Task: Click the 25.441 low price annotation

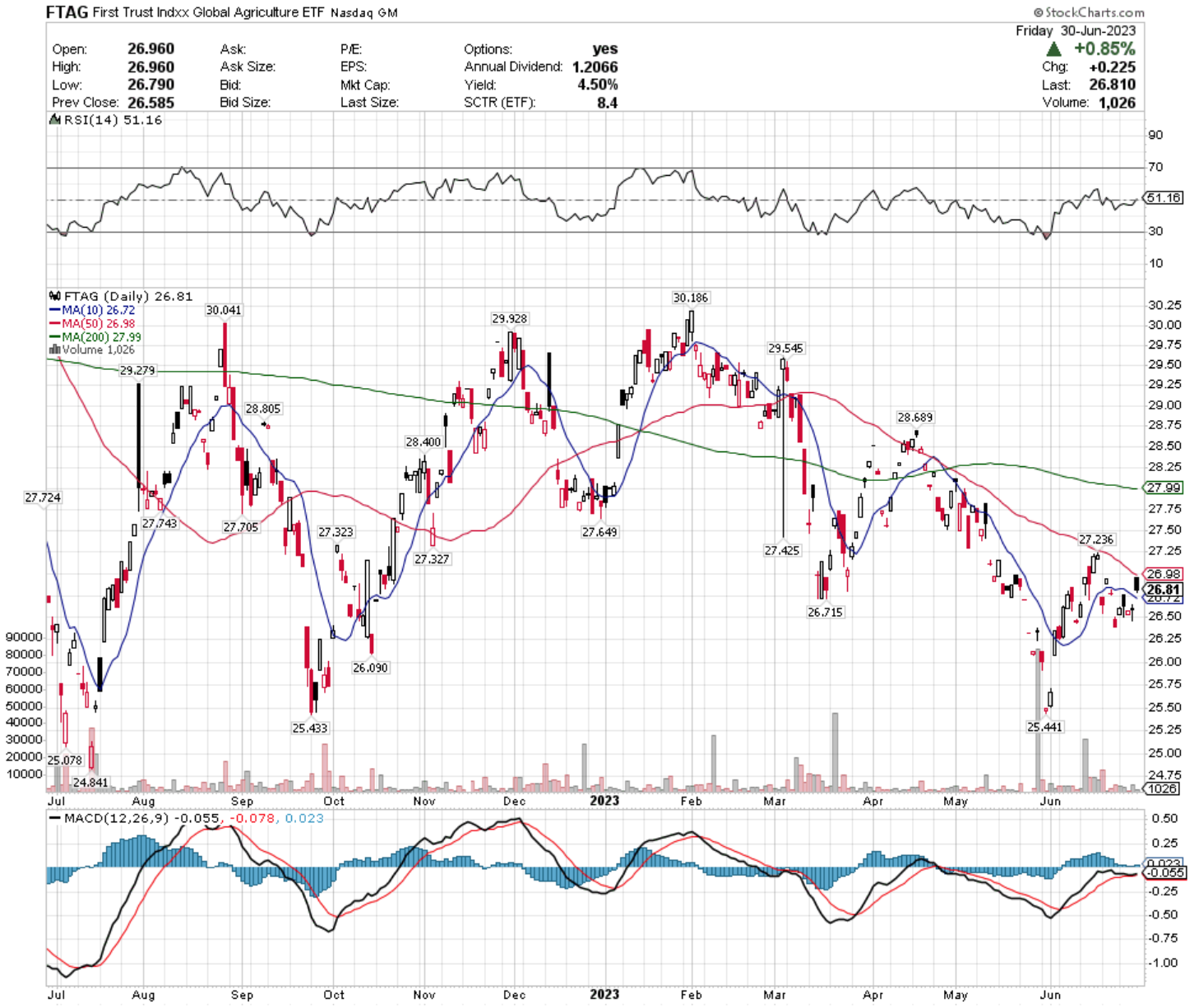Action: click(1044, 727)
